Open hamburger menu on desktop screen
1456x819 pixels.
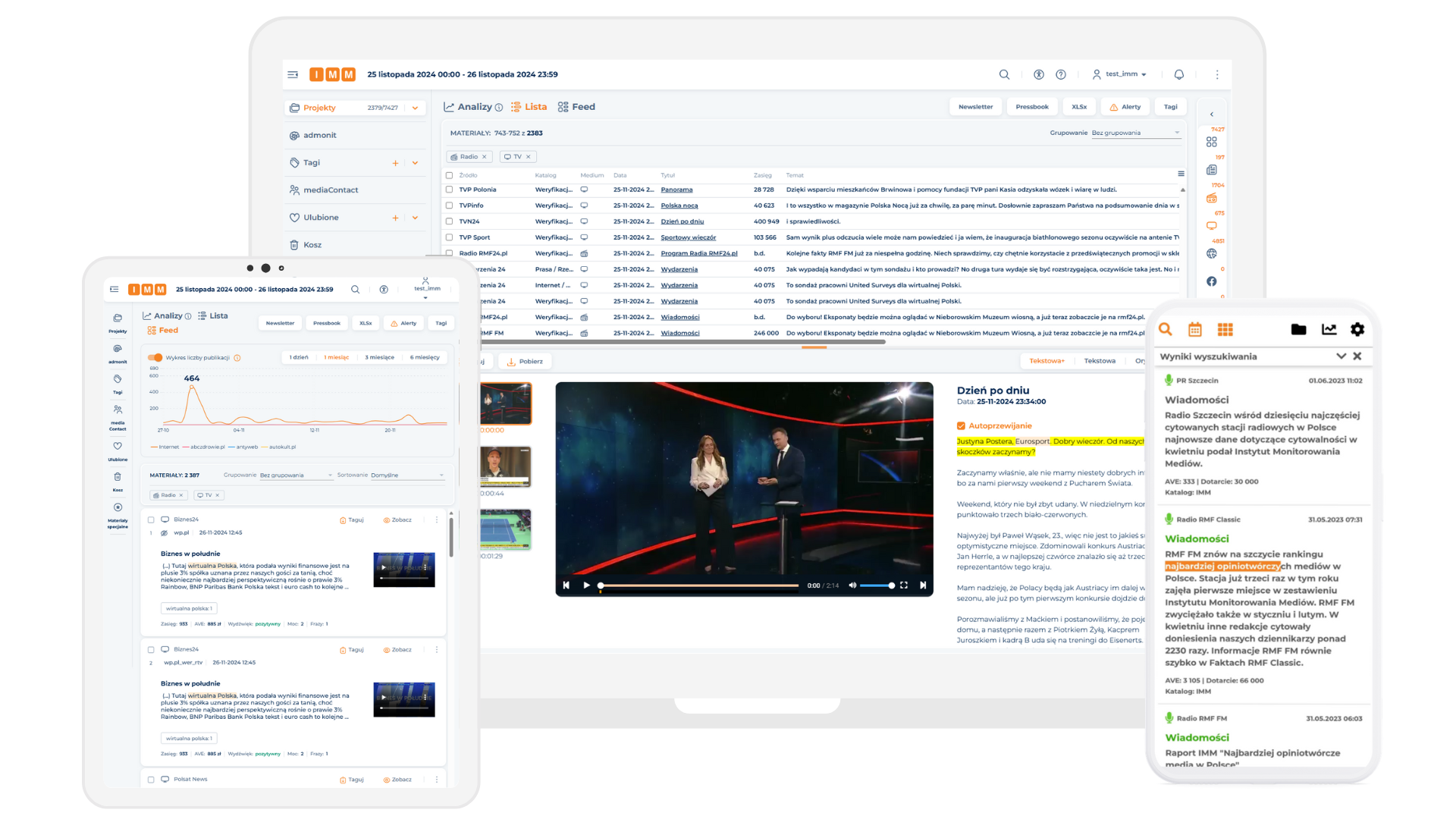click(x=293, y=74)
